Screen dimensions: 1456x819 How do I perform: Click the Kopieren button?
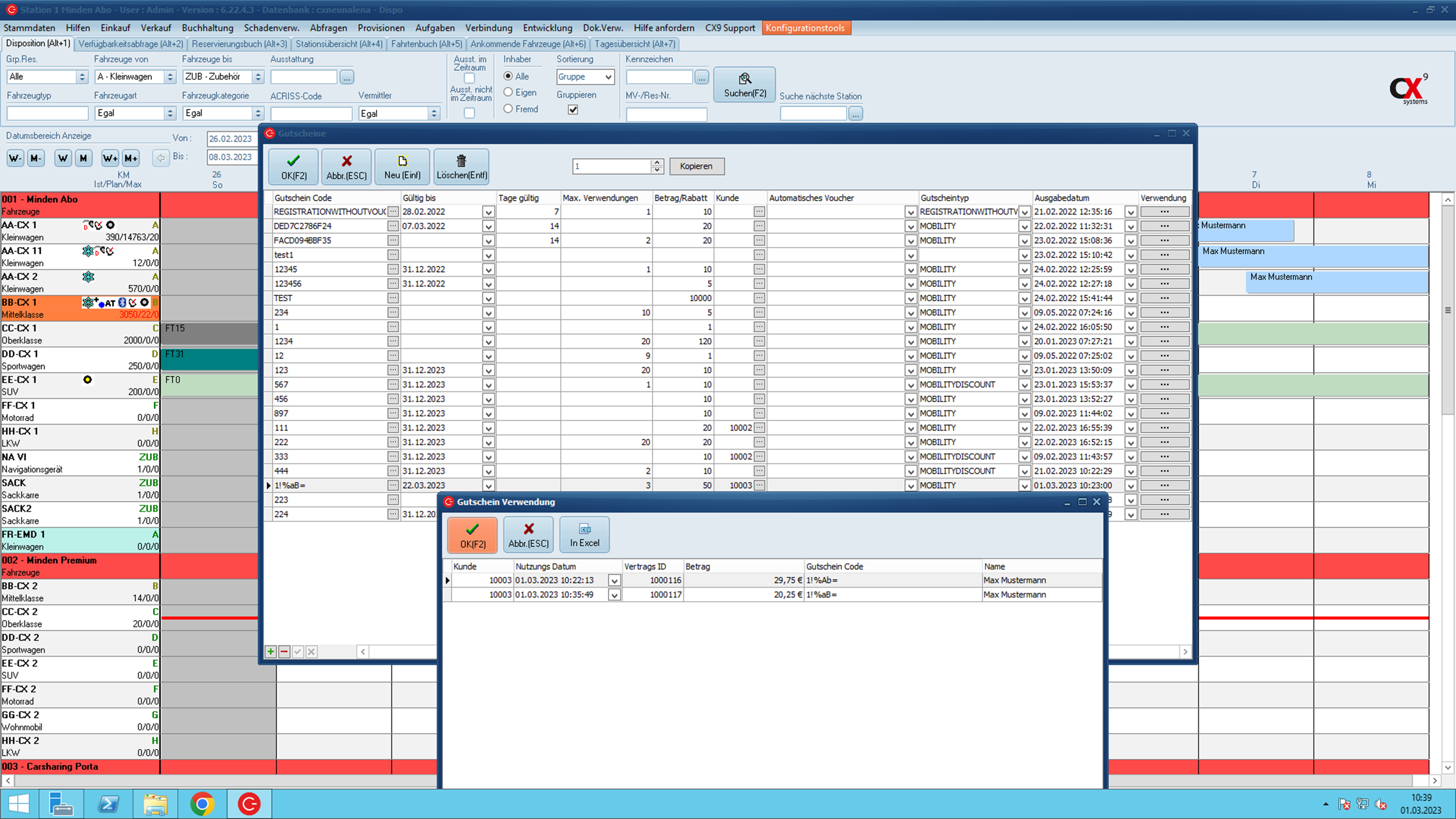[696, 166]
